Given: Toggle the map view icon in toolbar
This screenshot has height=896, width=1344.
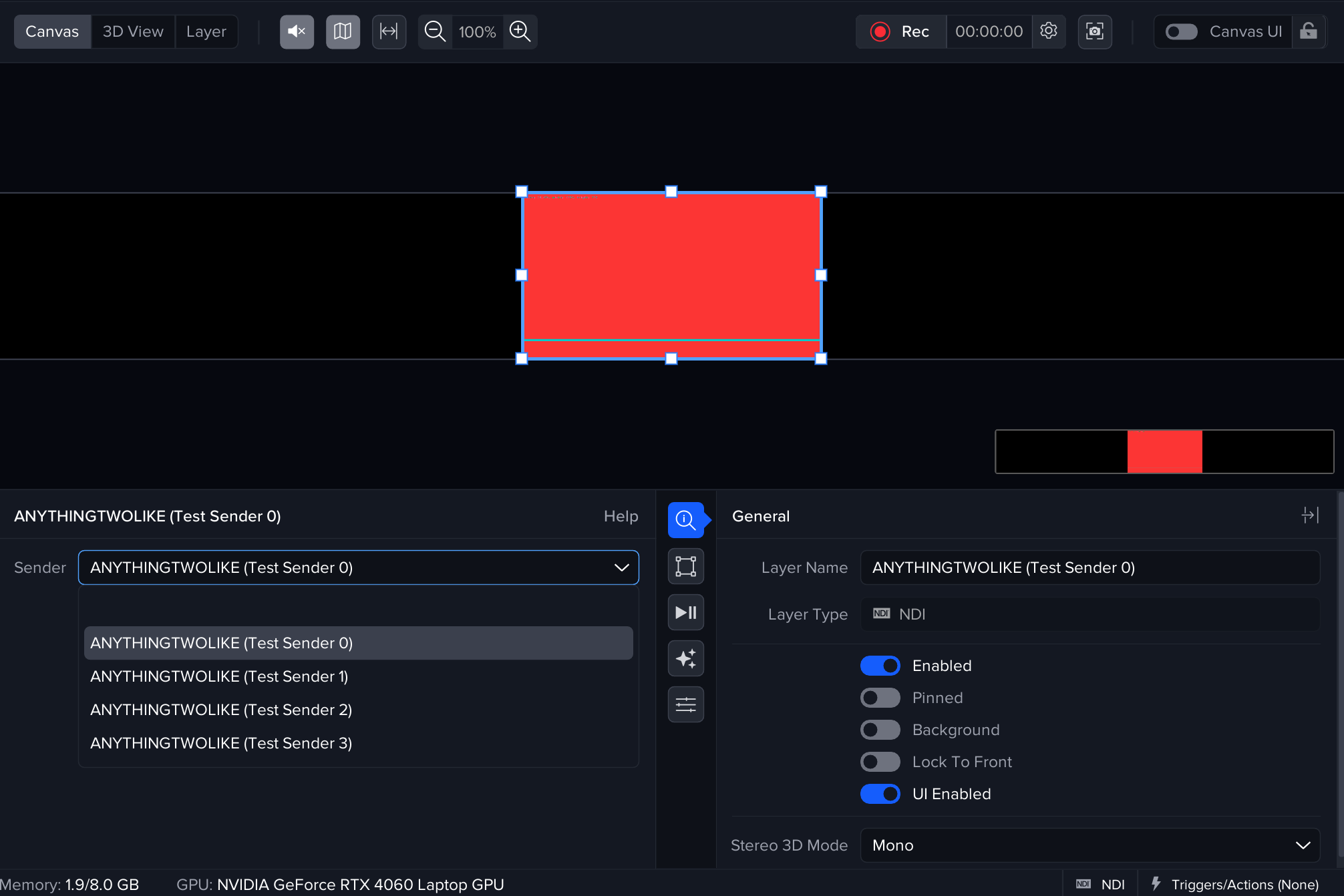Looking at the screenshot, I should coord(343,31).
